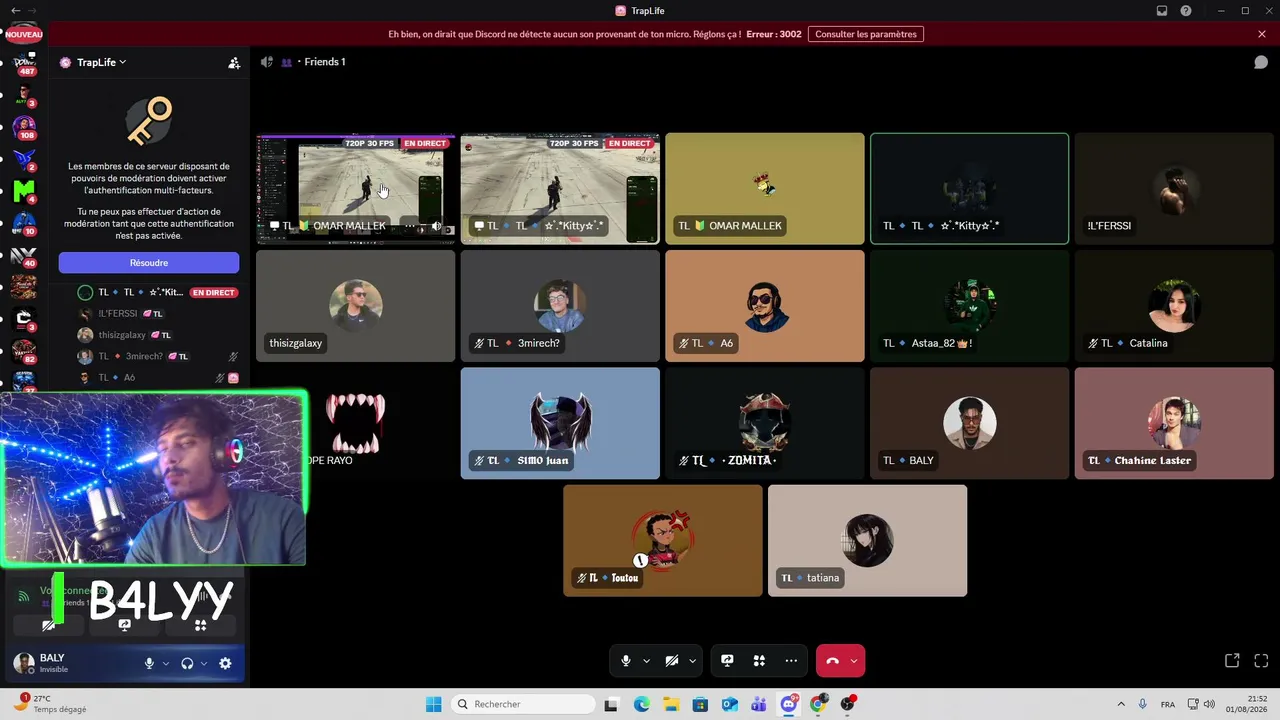Open Microsoft Store from the taskbar
The height and width of the screenshot is (720, 1280).
click(x=701, y=704)
